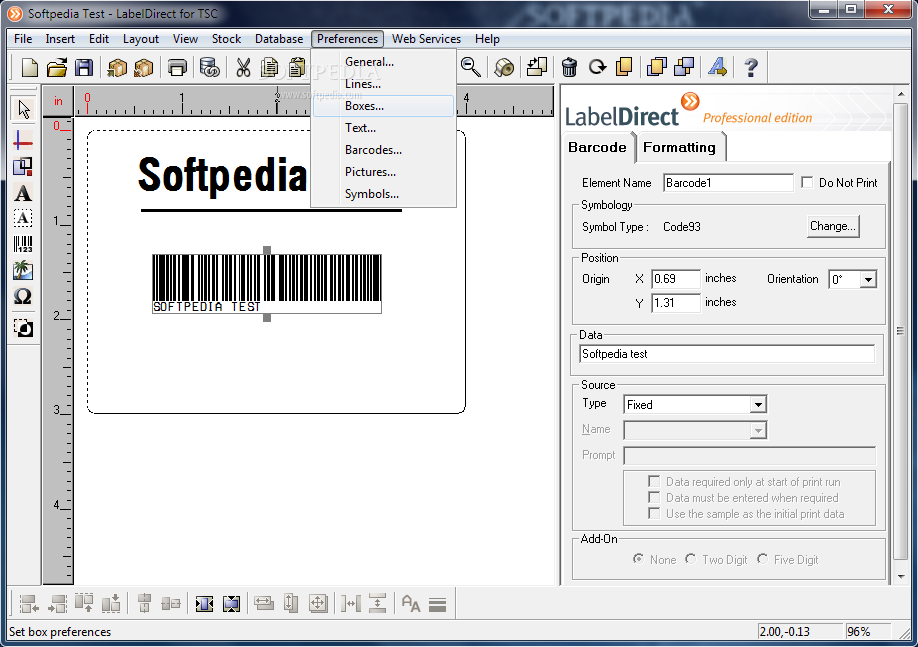Open a label file with folder icon
Image resolution: width=918 pixels, height=647 pixels.
57,67
